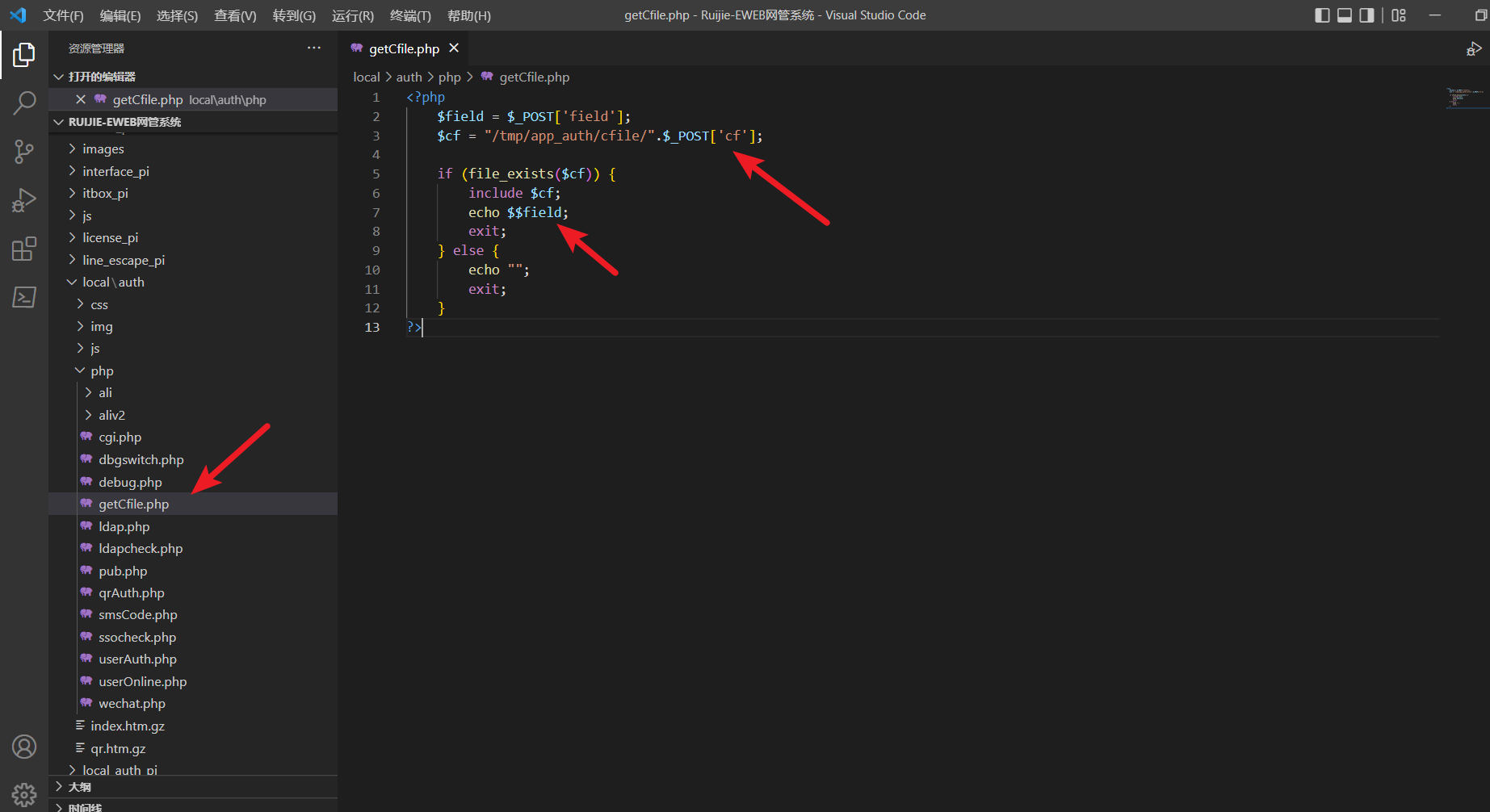Open the Search view in the Activity Bar

coord(24,103)
